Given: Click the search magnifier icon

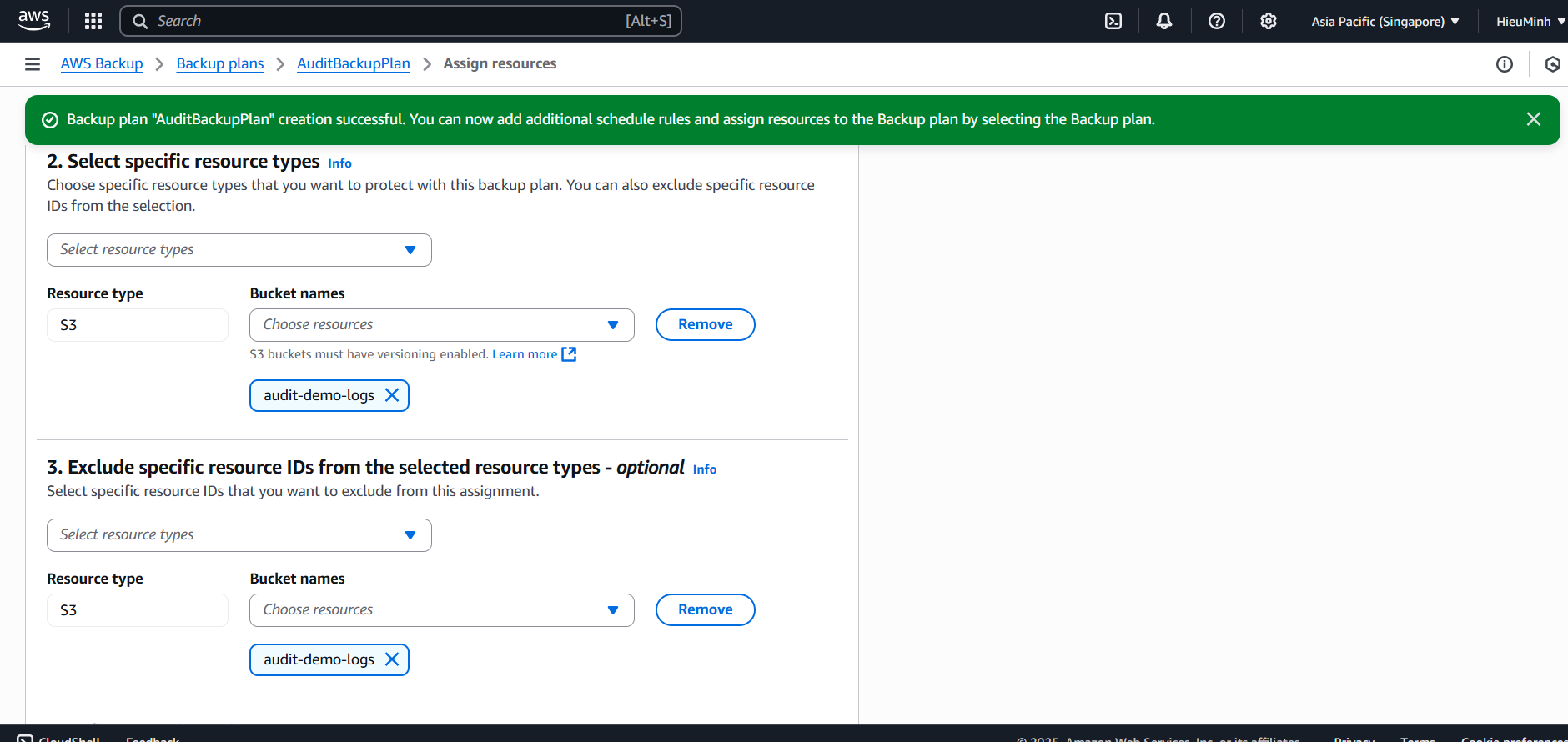Looking at the screenshot, I should pyautogui.click(x=140, y=21).
